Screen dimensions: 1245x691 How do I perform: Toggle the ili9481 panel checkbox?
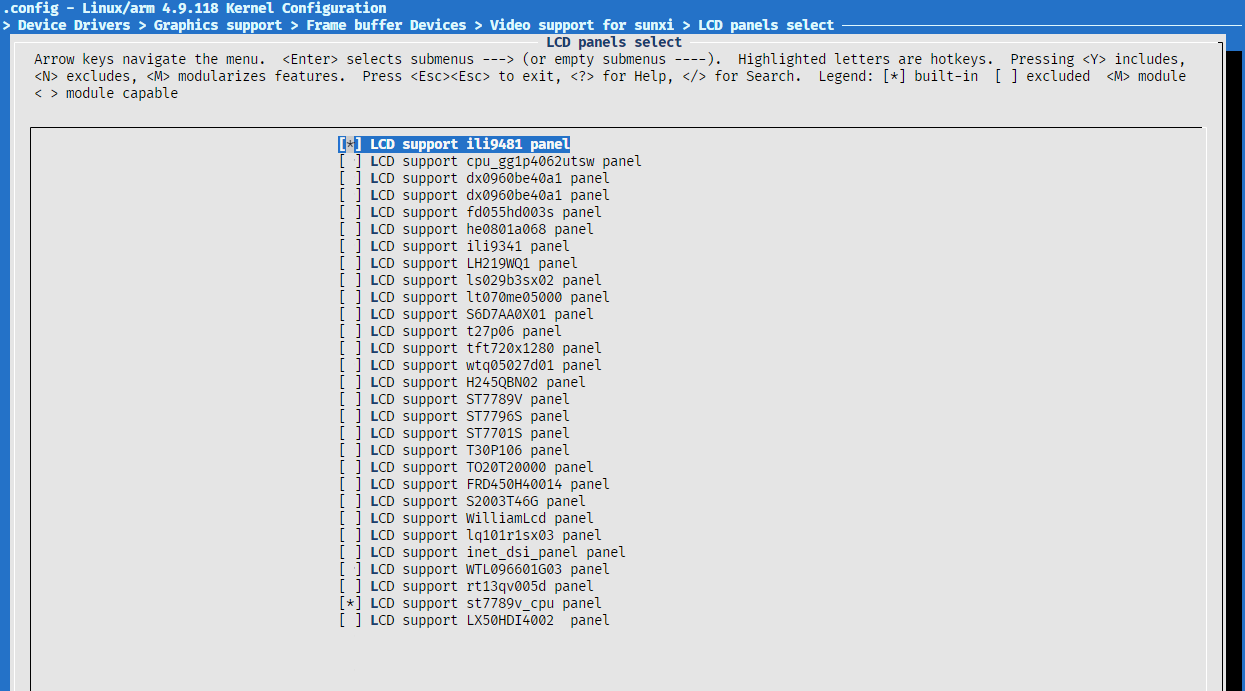[x=350, y=144]
